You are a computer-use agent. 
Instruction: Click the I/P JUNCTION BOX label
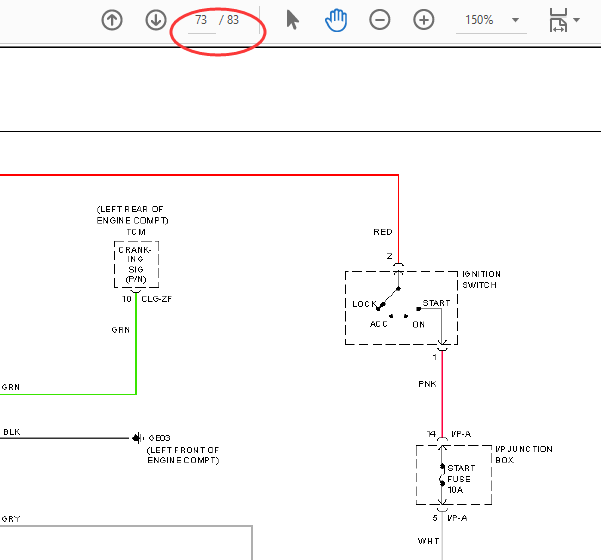pos(524,454)
